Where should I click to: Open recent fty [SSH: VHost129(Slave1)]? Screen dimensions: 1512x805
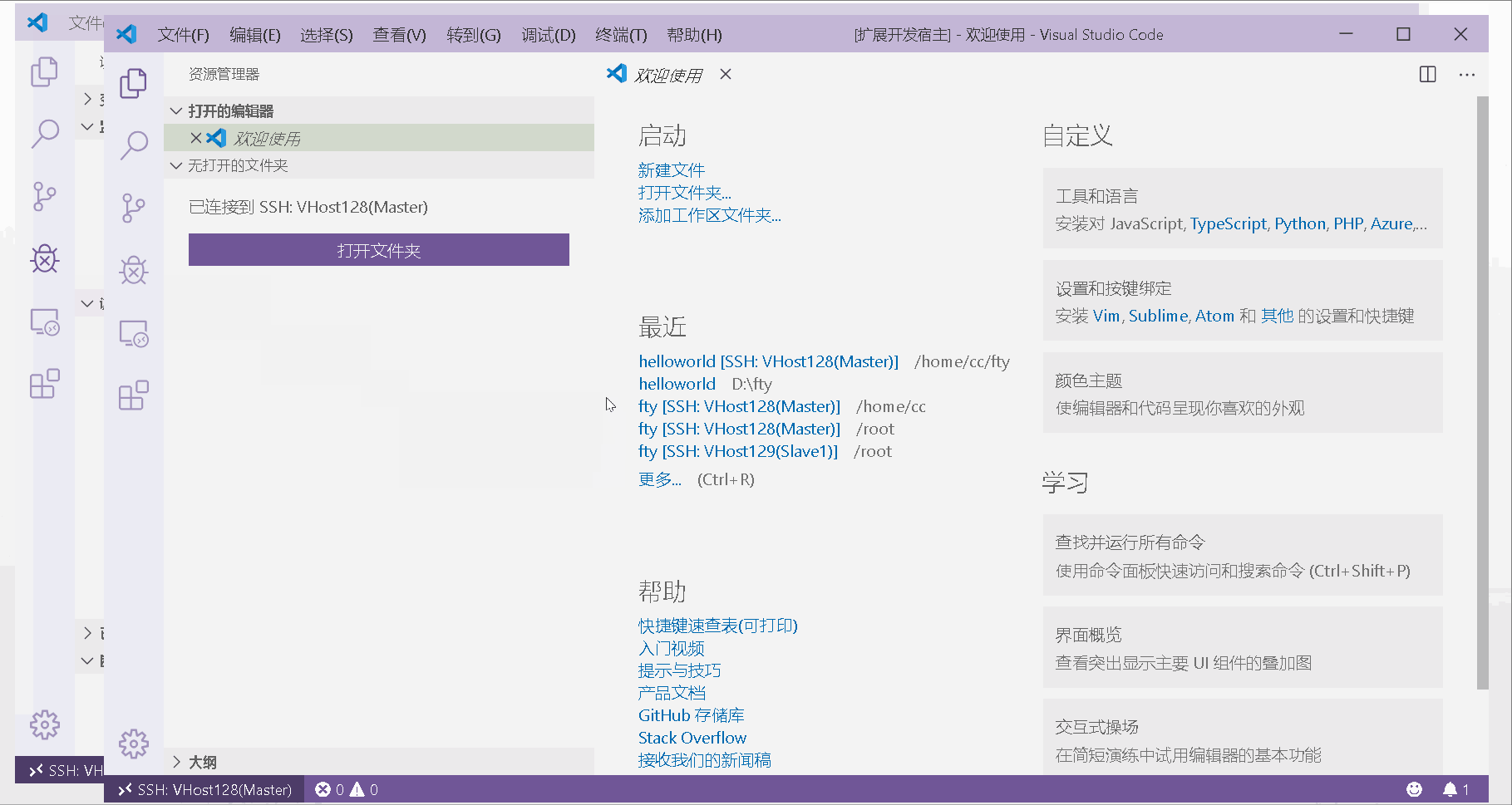tap(738, 451)
